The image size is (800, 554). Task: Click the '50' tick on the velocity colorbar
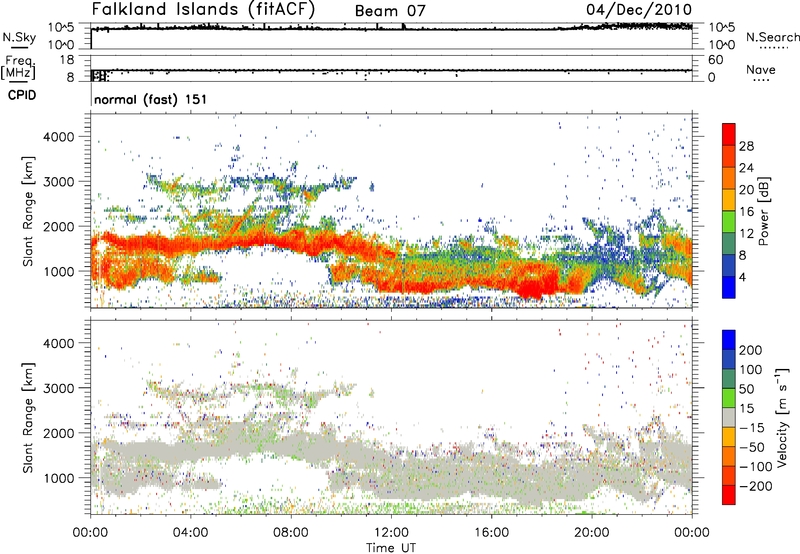(x=746, y=389)
